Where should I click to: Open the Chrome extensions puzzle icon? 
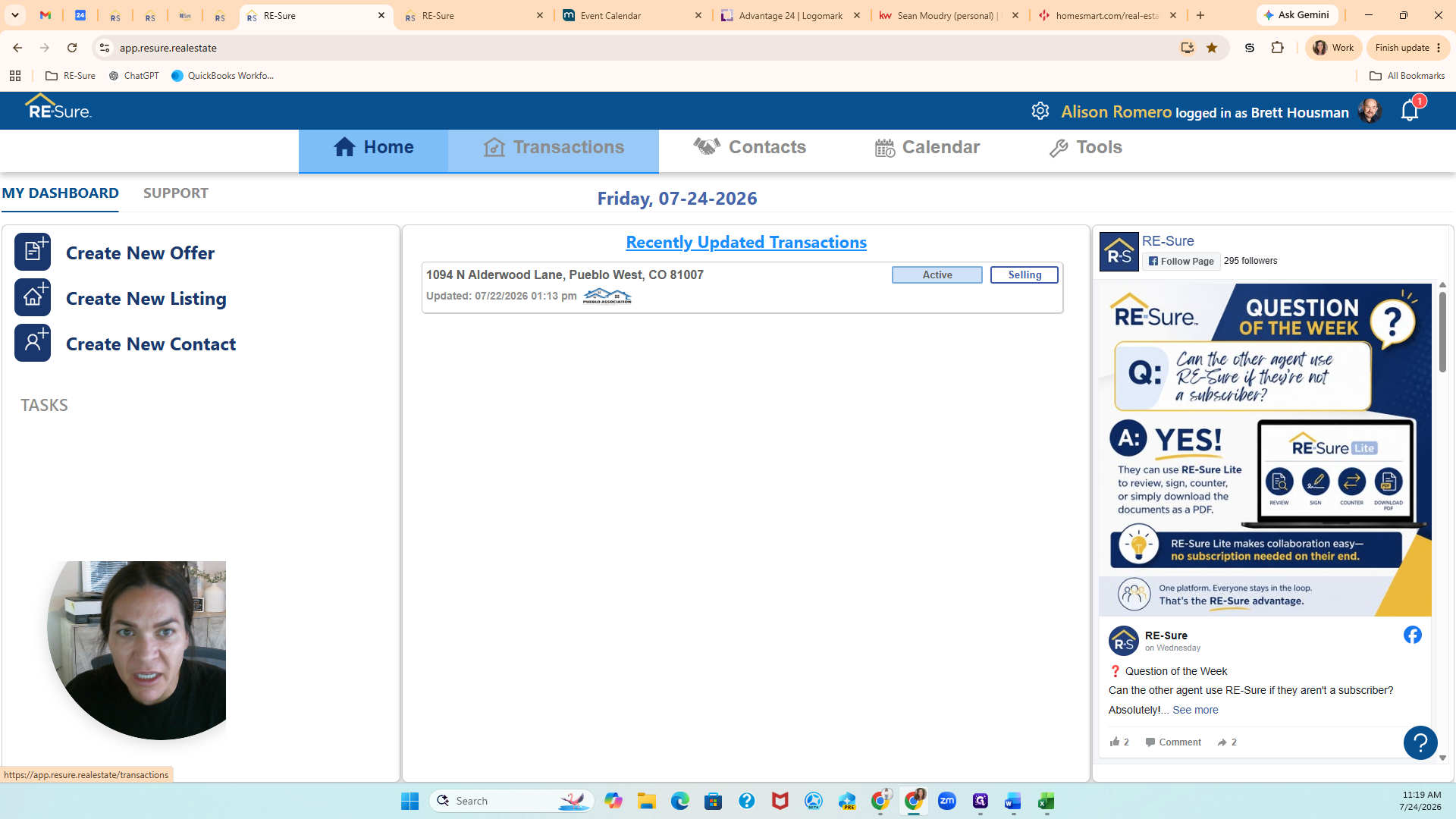pos(1278,48)
